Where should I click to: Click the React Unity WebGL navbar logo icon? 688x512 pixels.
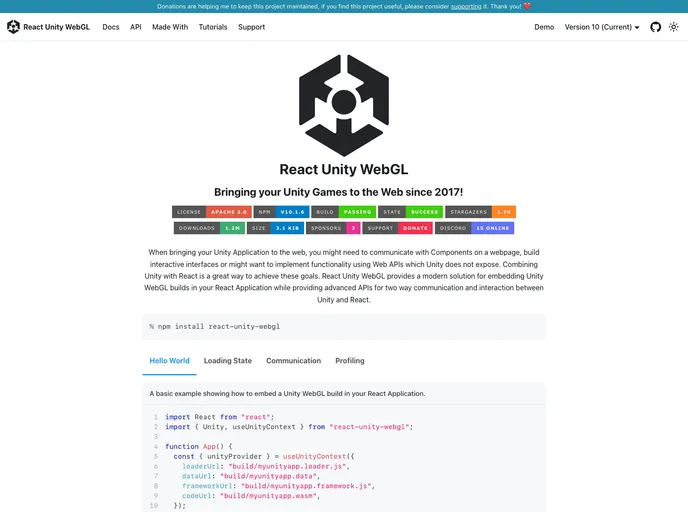tap(13, 27)
